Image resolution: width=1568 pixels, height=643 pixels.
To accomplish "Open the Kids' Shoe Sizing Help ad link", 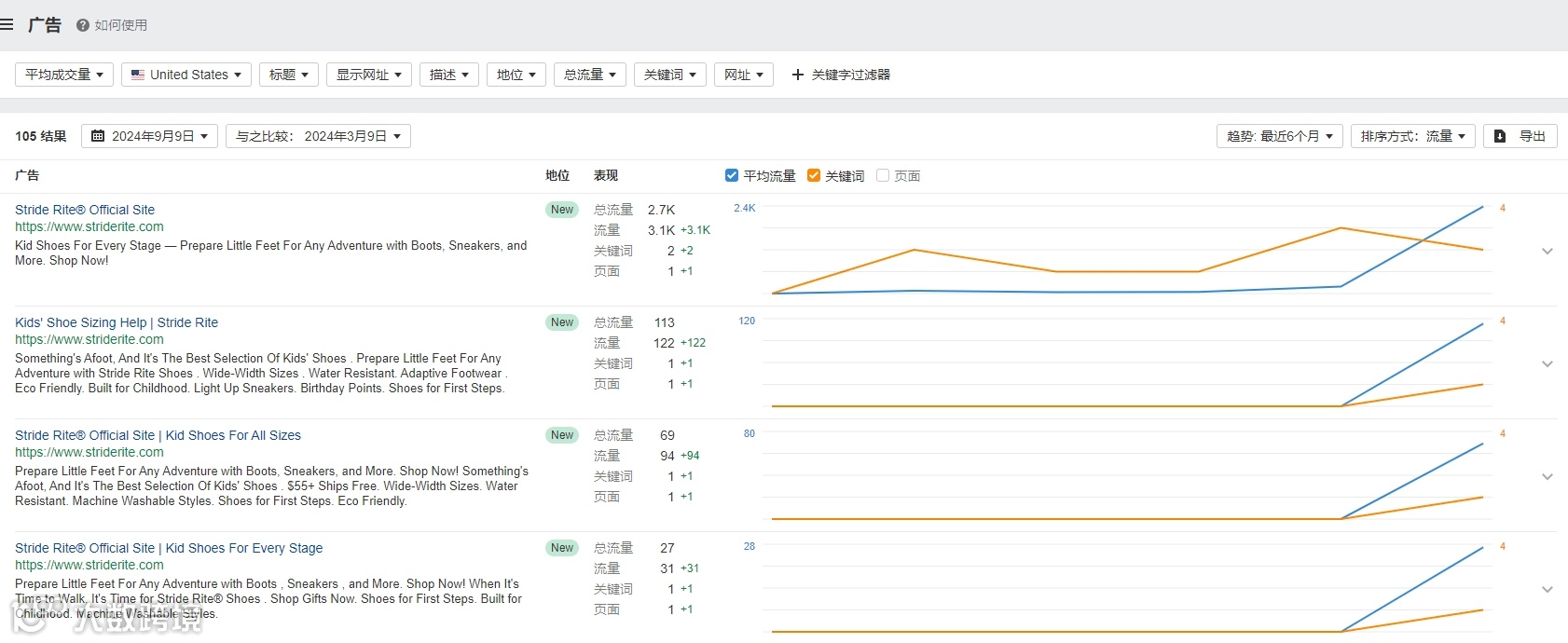I will pos(117,322).
